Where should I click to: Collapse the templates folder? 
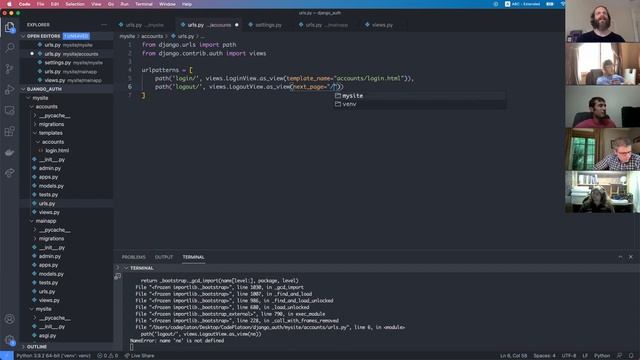(51, 133)
